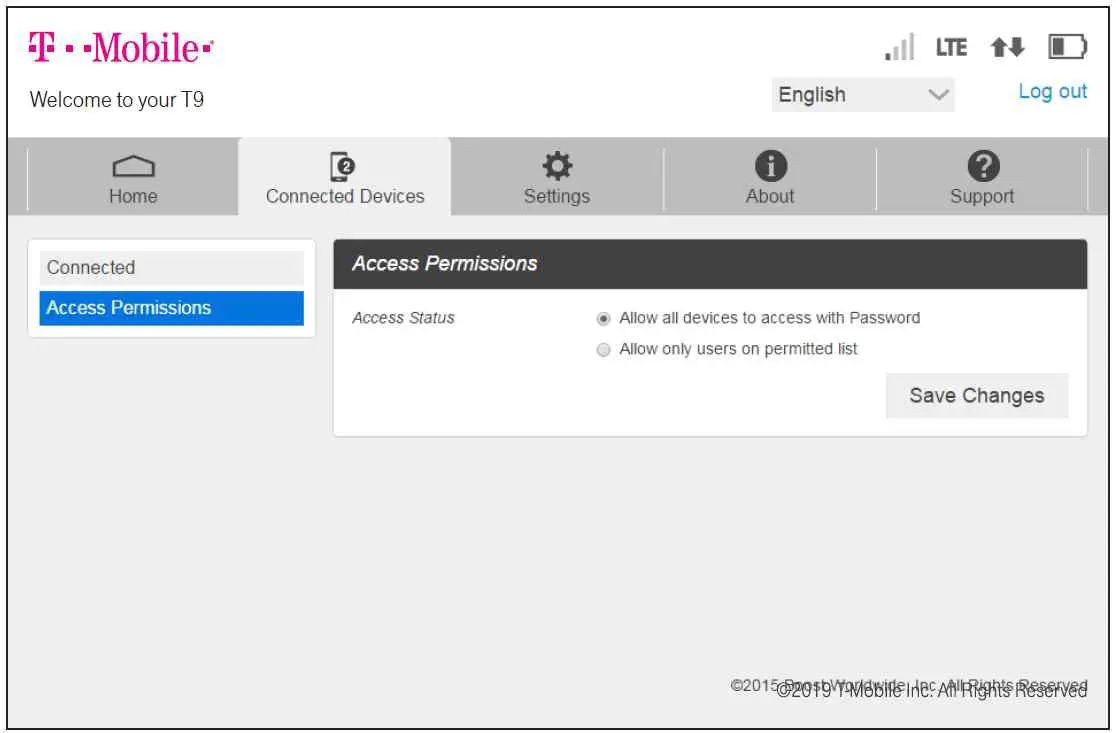Select Access Permissions in the side menu

coord(172,308)
